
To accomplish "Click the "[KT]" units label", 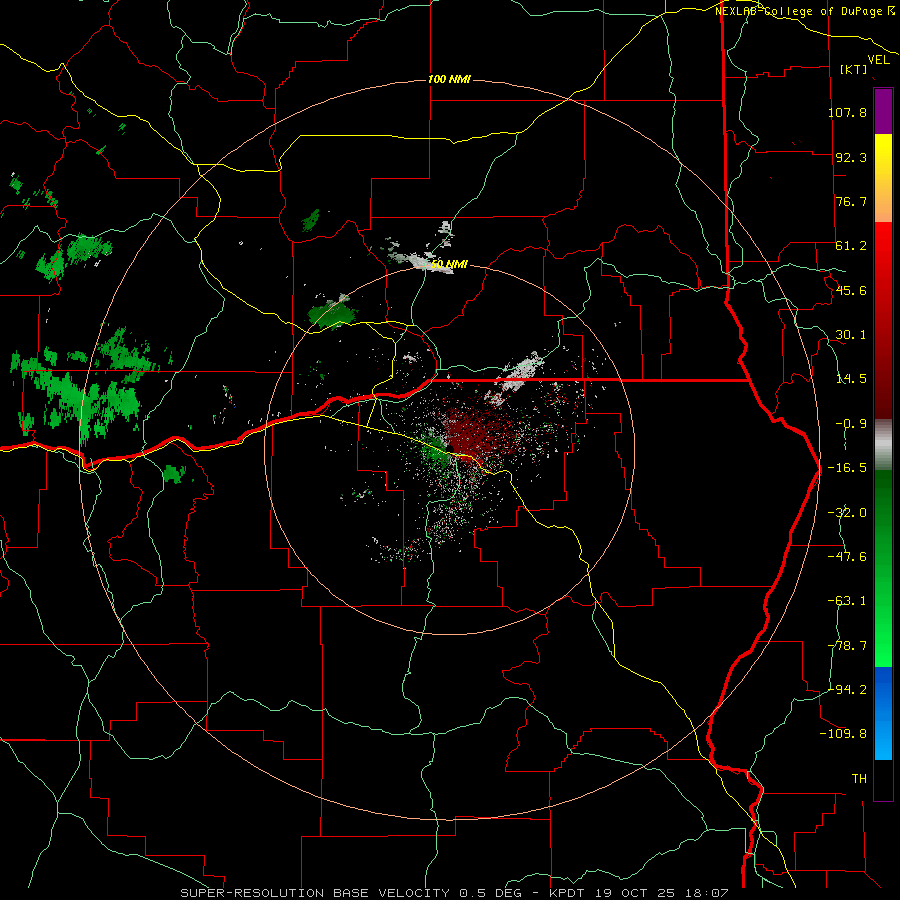I will point(853,69).
